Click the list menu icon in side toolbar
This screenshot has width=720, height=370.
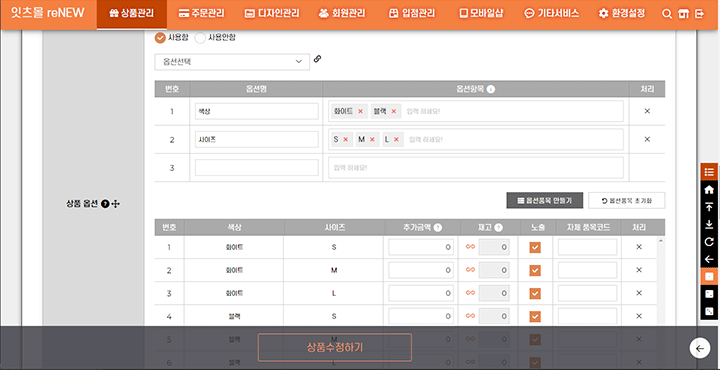(x=709, y=172)
